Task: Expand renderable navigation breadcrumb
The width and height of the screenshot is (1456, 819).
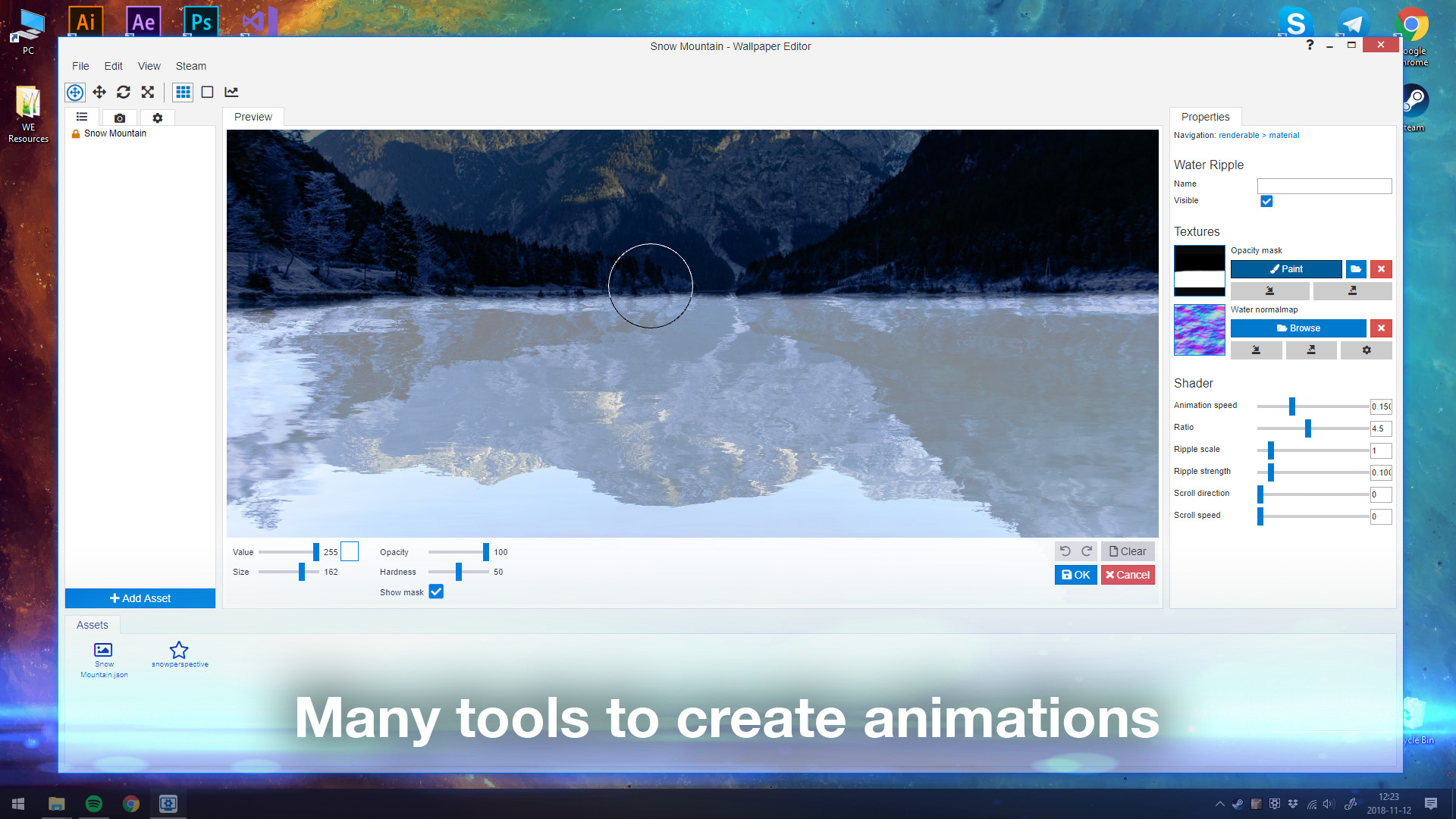Action: [x=1238, y=135]
